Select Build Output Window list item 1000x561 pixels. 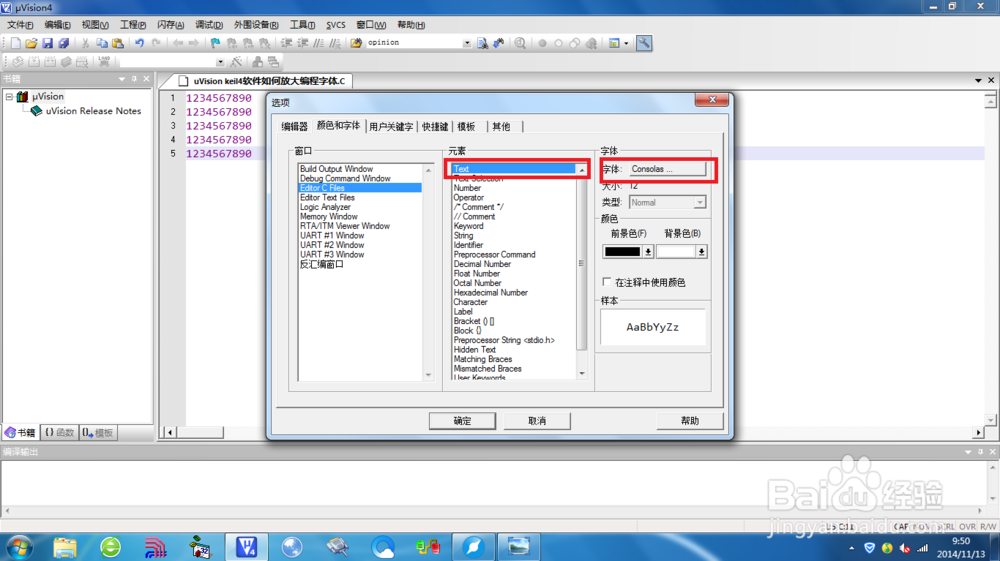336,169
